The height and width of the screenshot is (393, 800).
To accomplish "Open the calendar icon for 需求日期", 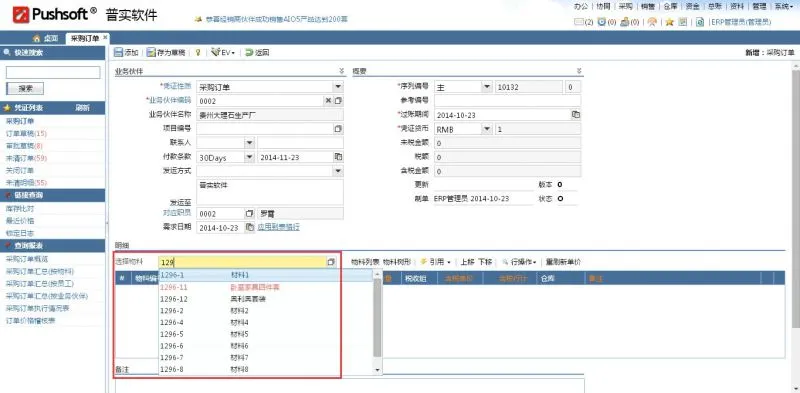I will tap(249, 227).
